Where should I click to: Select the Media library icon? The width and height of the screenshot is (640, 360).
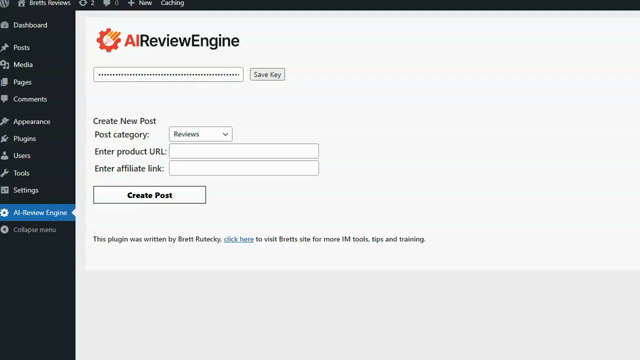coord(4,64)
